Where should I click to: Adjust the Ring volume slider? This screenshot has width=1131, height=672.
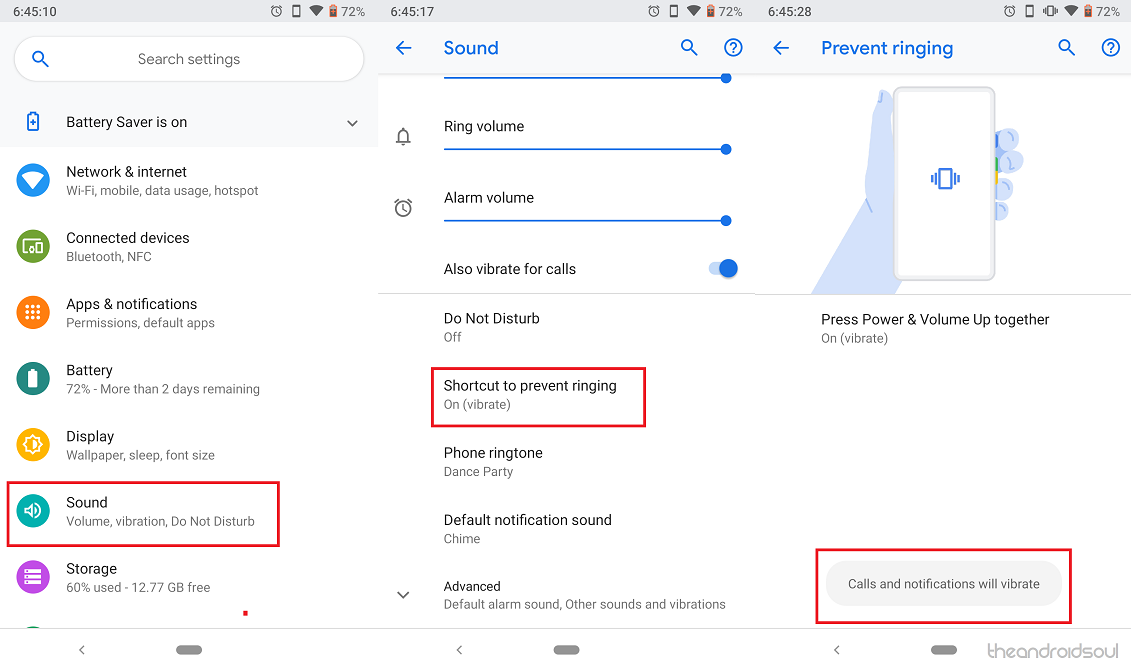point(585,149)
